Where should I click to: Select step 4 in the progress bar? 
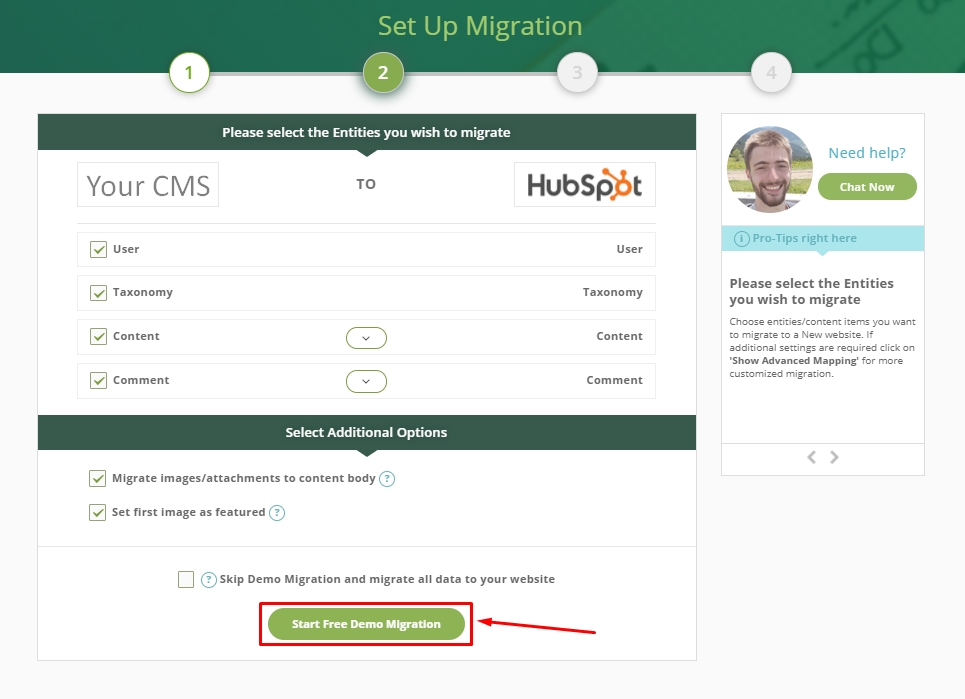coord(771,73)
